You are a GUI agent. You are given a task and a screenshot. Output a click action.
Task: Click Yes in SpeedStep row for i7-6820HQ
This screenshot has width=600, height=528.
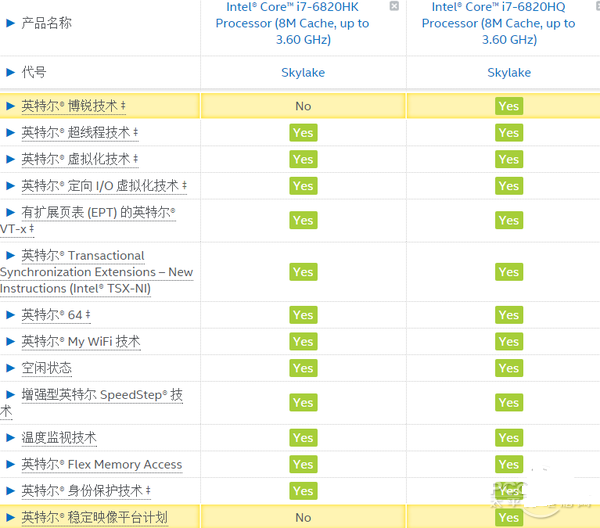[x=509, y=403]
